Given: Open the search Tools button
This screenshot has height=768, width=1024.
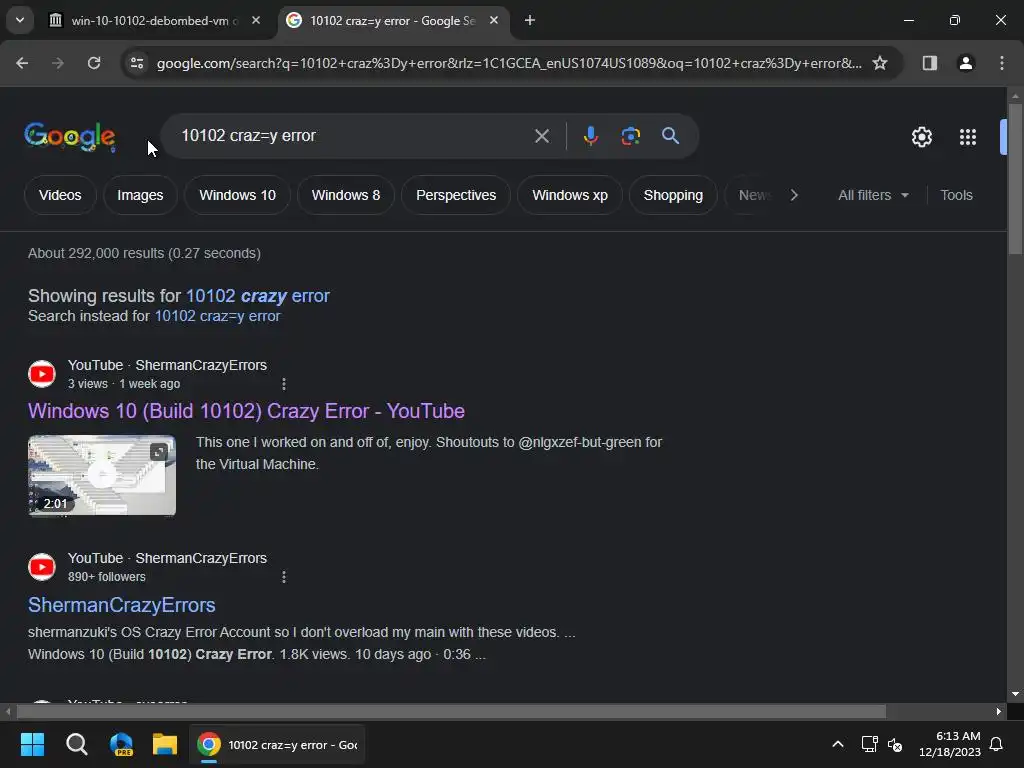Looking at the screenshot, I should coord(956,195).
